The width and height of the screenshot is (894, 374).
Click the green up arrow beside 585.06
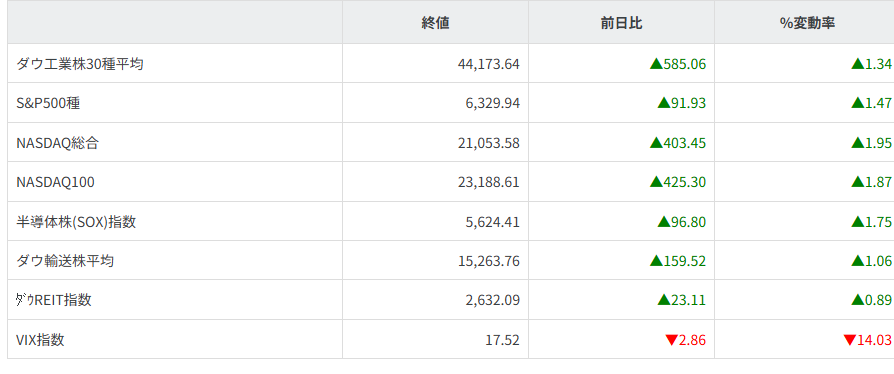point(656,64)
